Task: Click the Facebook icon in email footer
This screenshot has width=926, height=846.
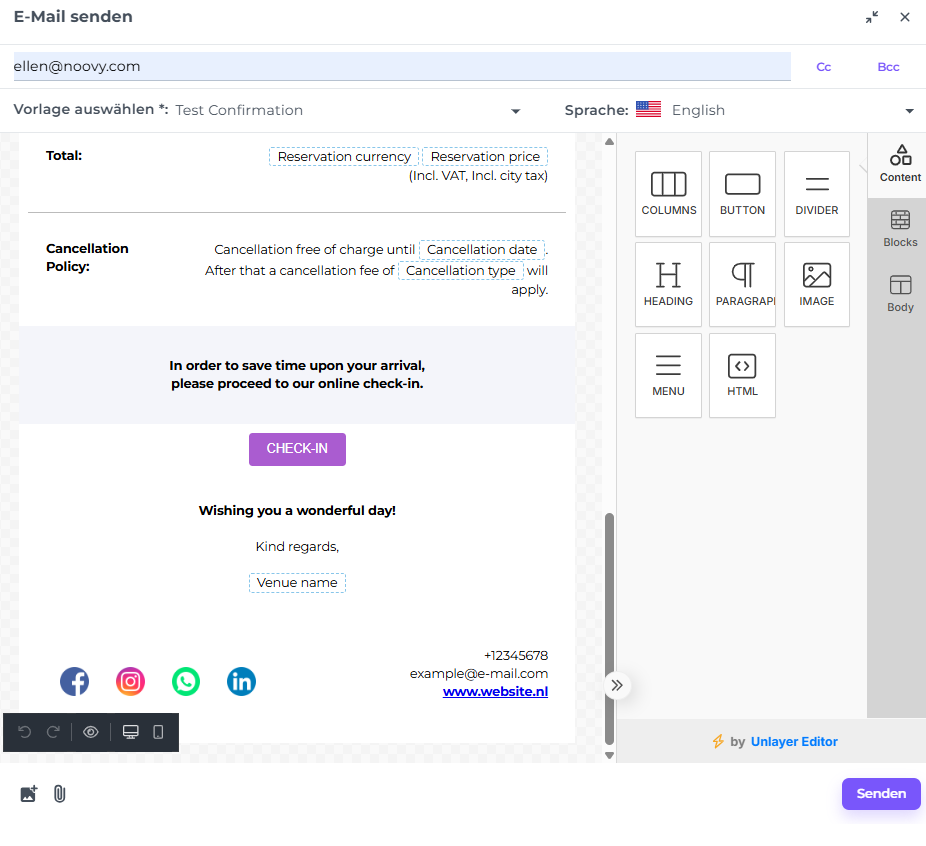Action: tap(74, 682)
